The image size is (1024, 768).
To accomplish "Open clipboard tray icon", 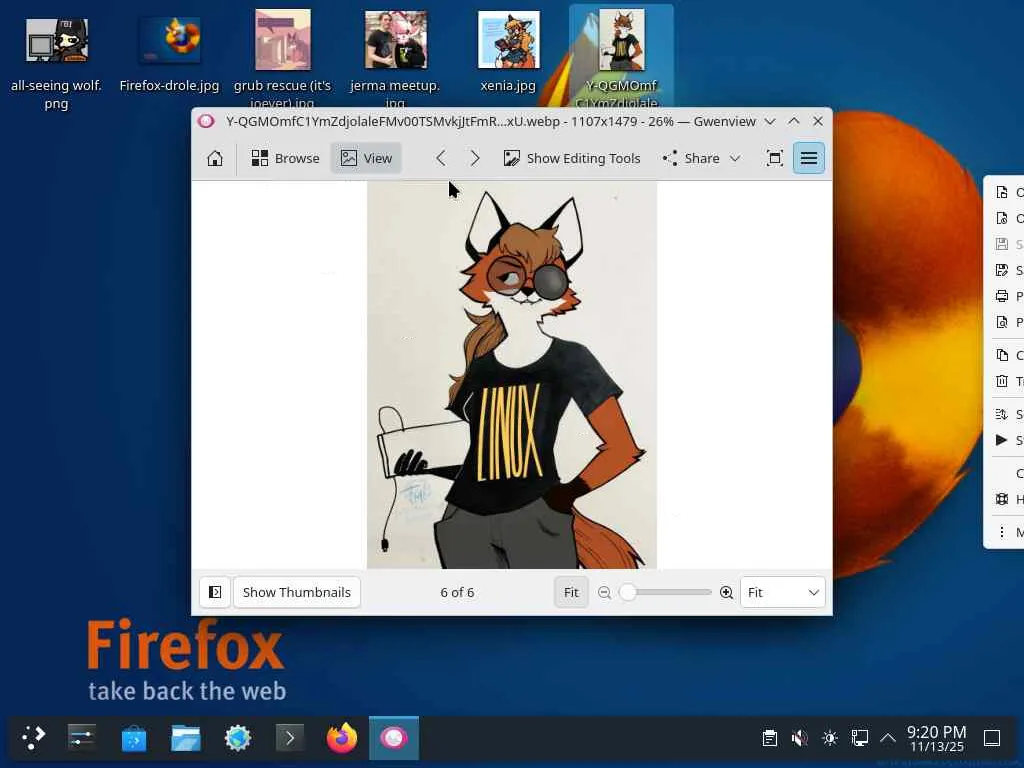I will click(769, 738).
